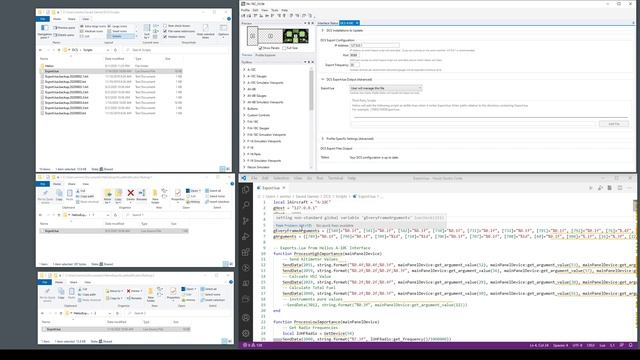
Task: Toggle Item check boxes in Scripts Explorer
Action: (x=165, y=26)
